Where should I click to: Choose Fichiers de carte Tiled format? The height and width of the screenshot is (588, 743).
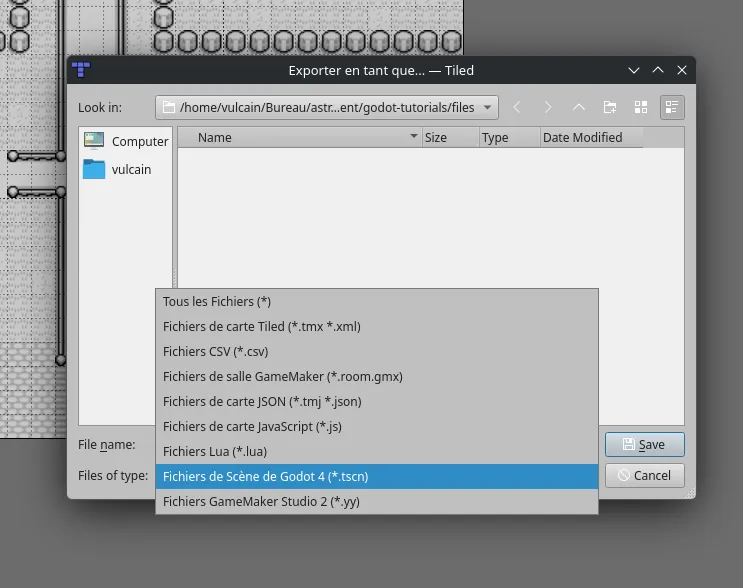377,326
